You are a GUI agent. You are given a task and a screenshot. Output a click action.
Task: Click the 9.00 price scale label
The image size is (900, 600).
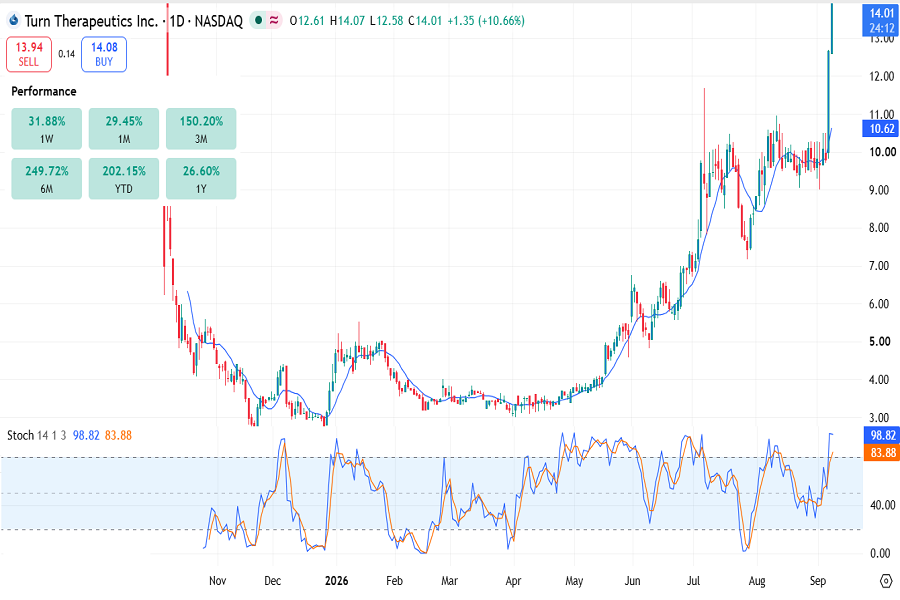click(879, 189)
